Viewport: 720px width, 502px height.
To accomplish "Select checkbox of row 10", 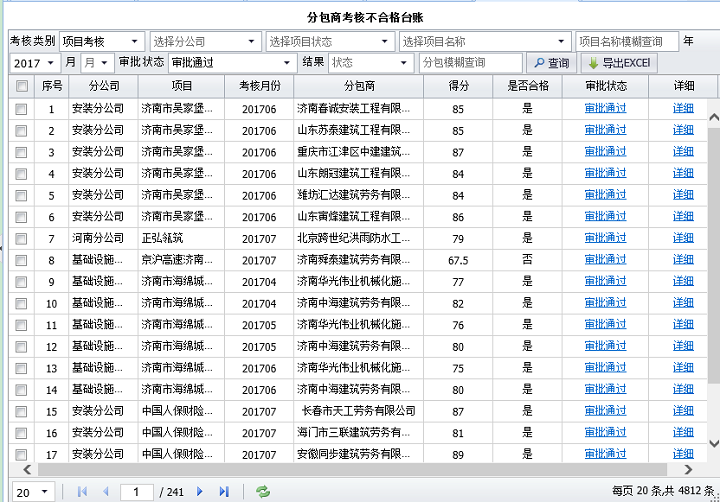I will (x=21, y=304).
